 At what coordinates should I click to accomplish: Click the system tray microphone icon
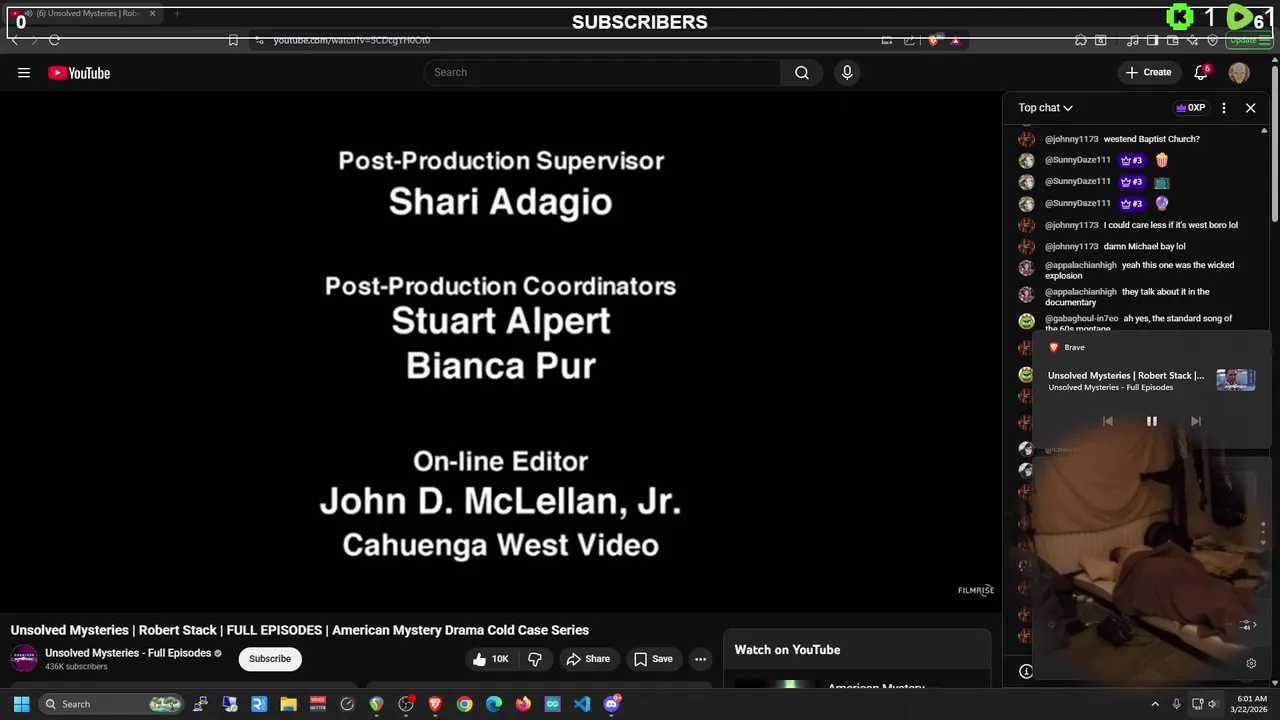[x=1176, y=704]
